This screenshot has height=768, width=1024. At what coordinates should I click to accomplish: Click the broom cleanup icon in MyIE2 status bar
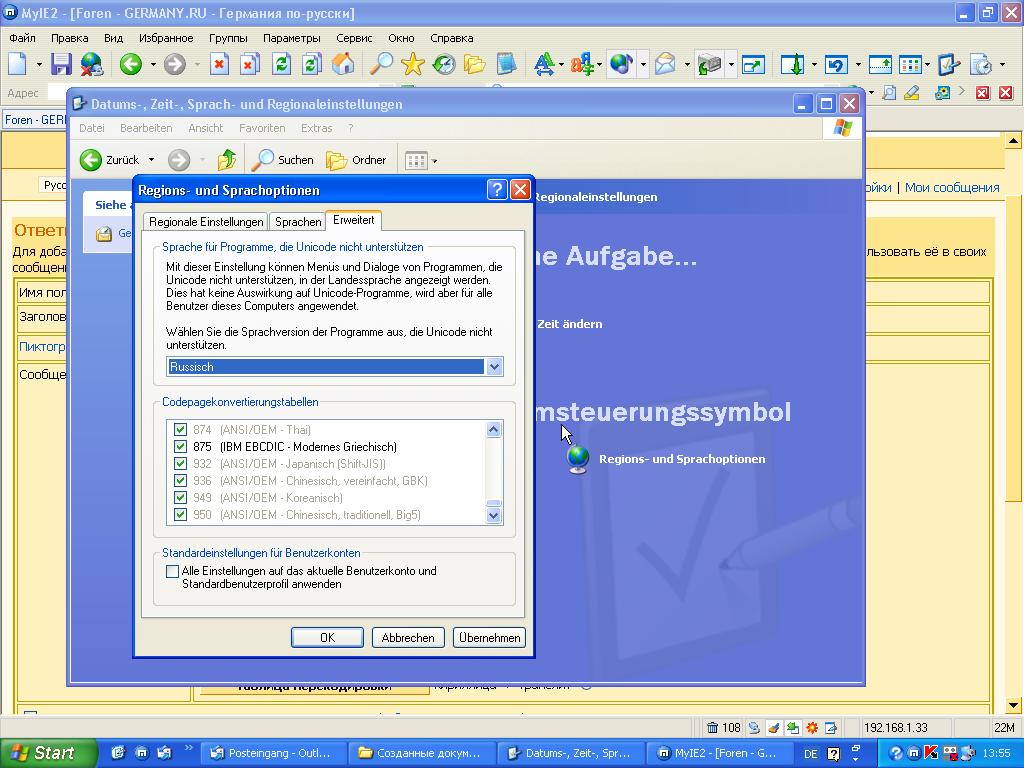[773, 728]
